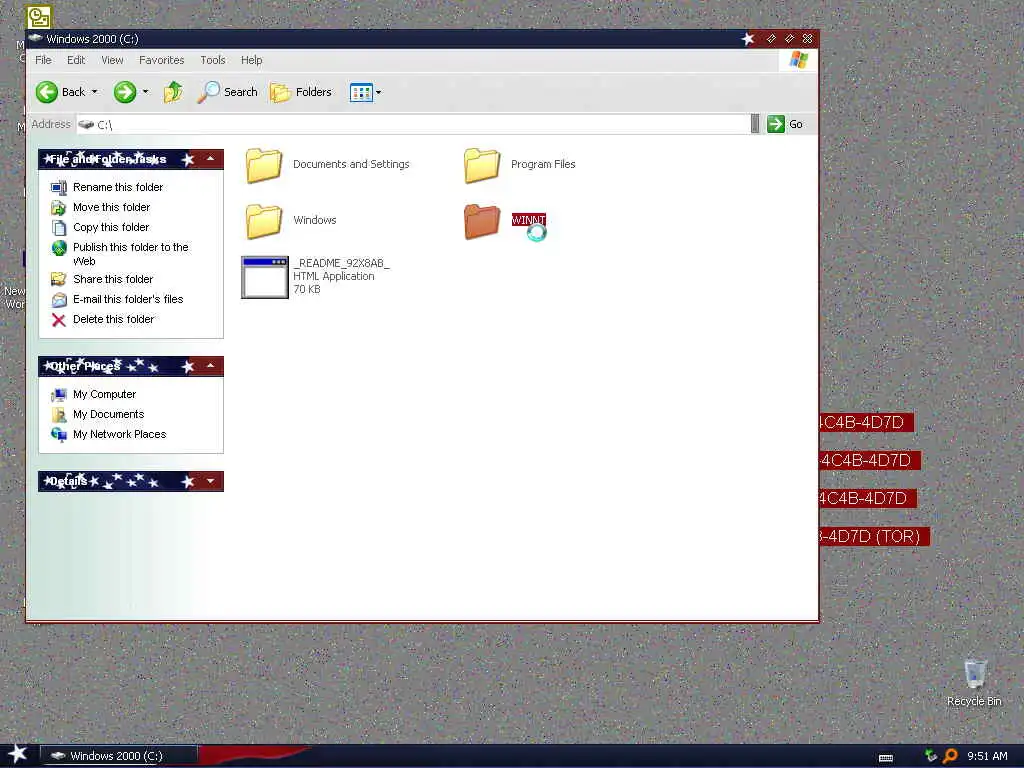Click E-mail this folder's files
1024x768 pixels.
coord(128,299)
